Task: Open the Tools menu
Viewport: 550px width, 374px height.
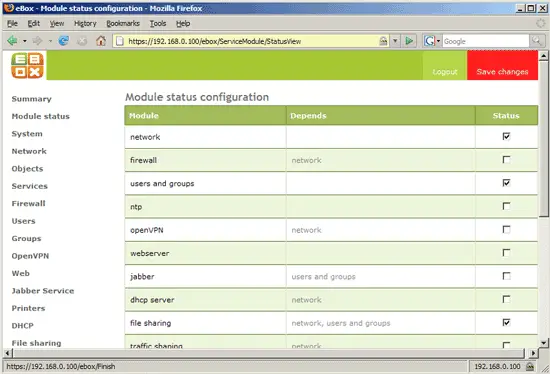Action: (x=158, y=24)
